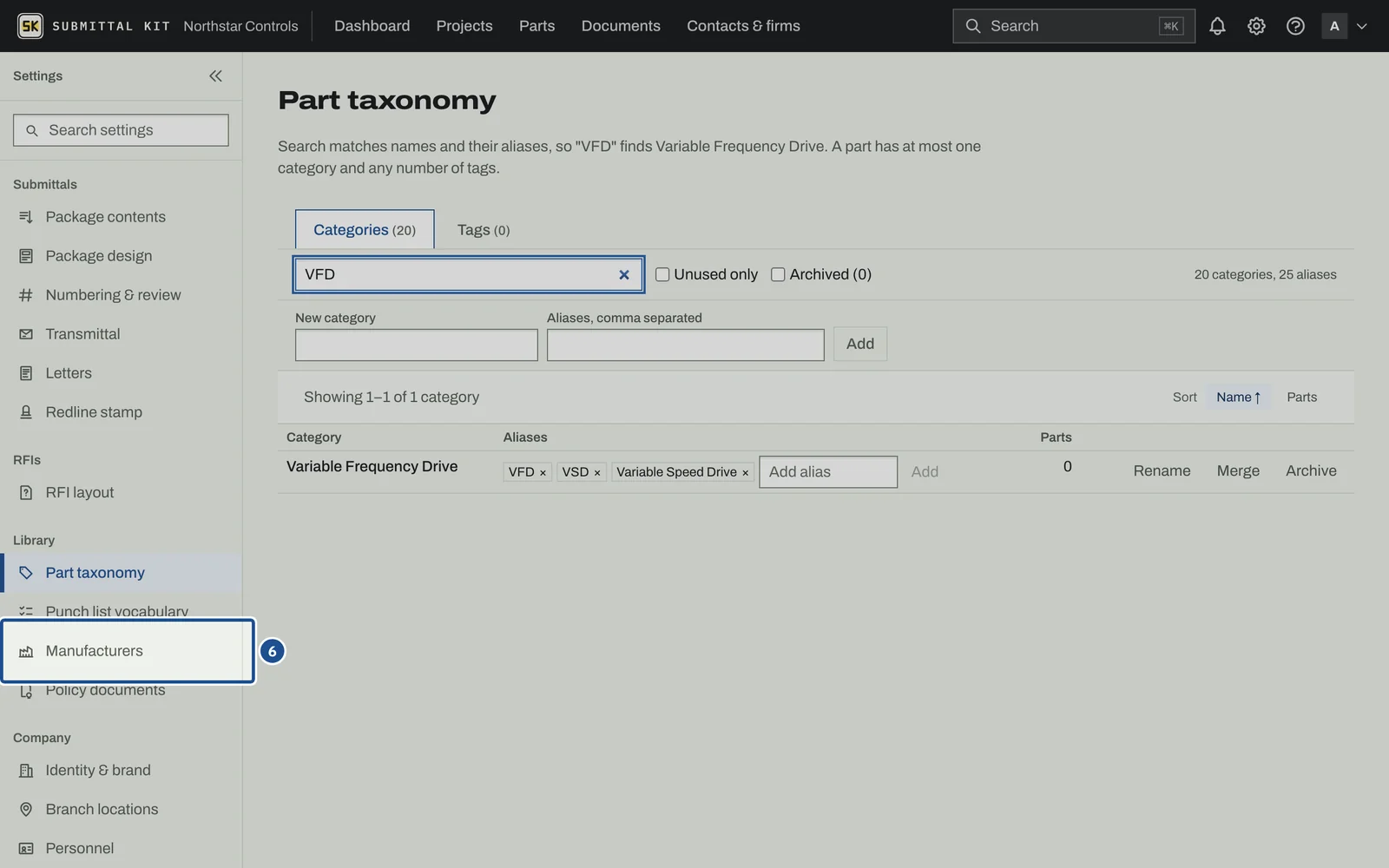Click the Personnel badge icon

[26, 849]
